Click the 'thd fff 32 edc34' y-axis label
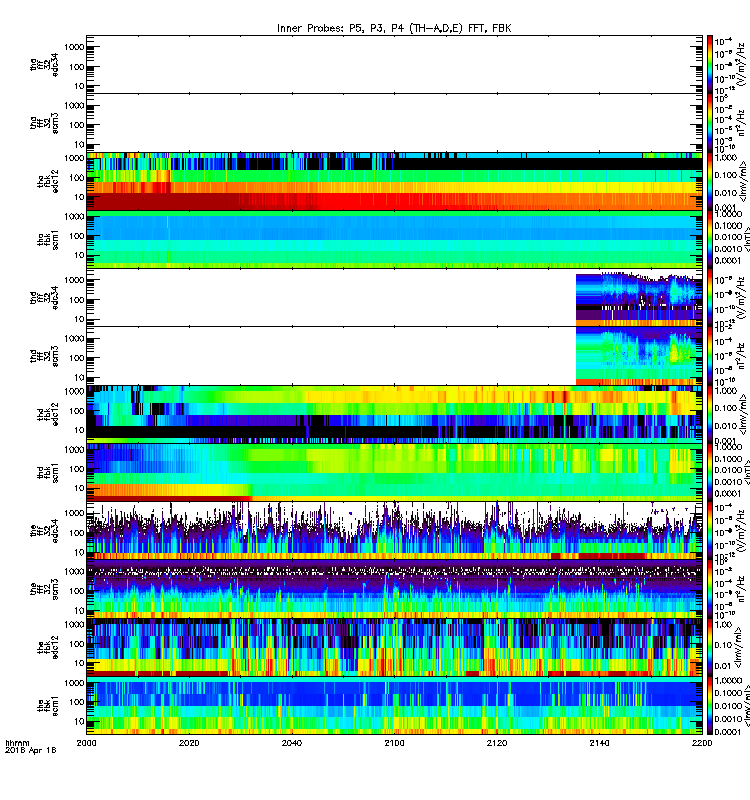750x800 pixels. (x=44, y=297)
